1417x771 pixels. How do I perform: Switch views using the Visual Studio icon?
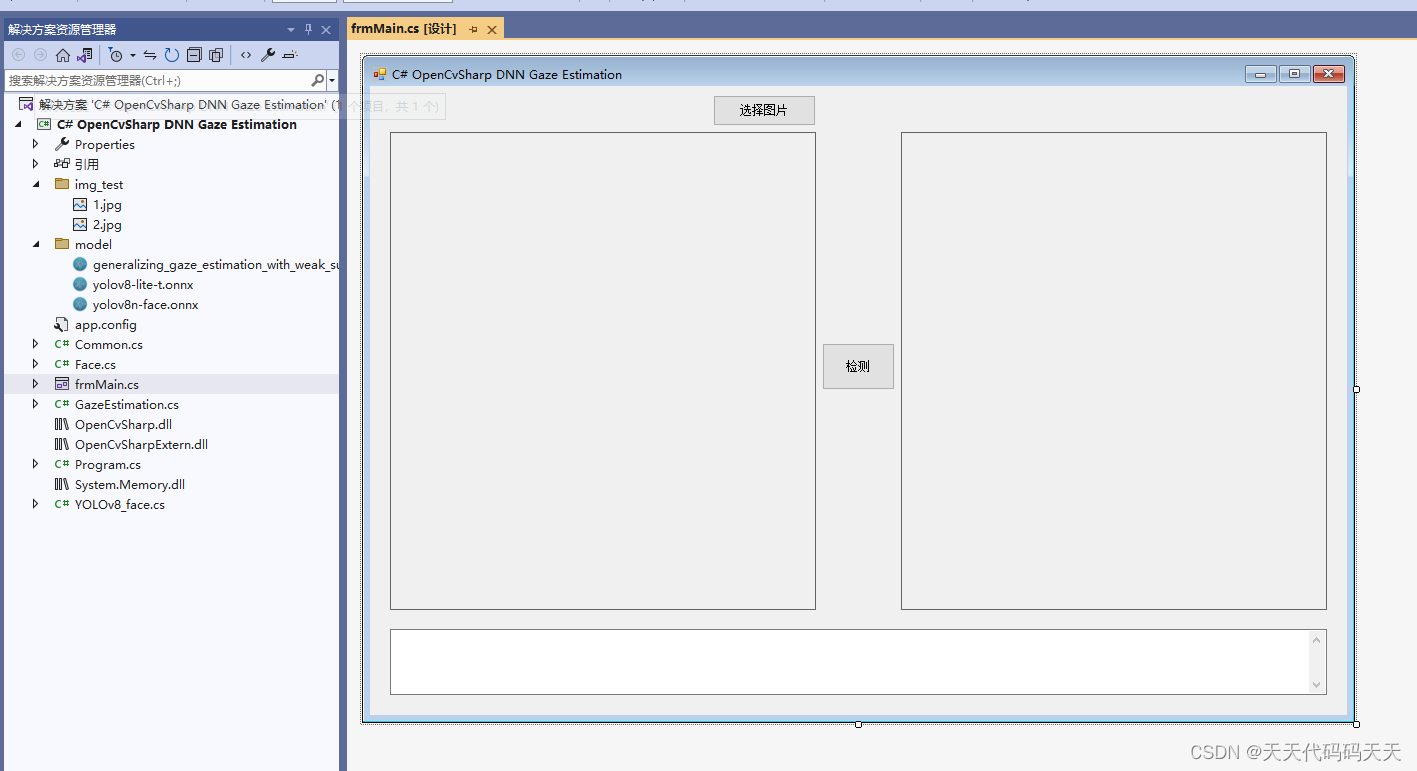point(85,55)
